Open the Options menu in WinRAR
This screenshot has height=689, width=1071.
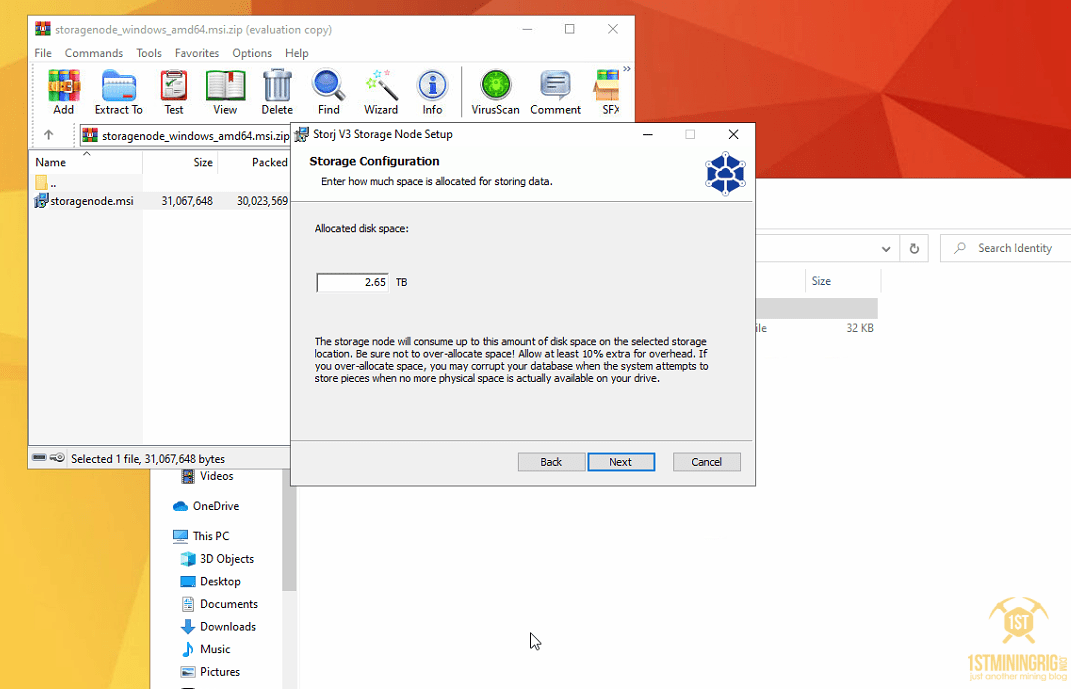[252, 53]
